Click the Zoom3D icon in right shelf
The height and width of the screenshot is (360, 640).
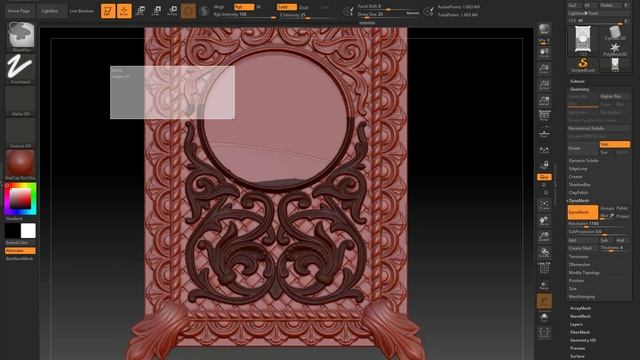(x=544, y=237)
